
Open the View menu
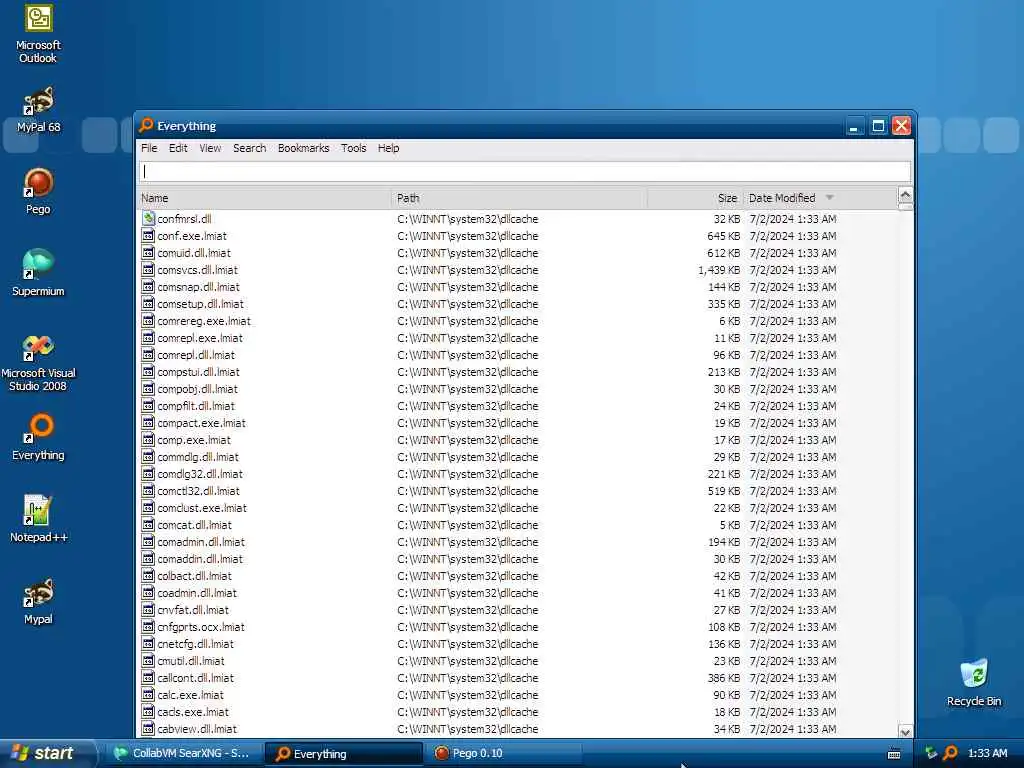210,148
